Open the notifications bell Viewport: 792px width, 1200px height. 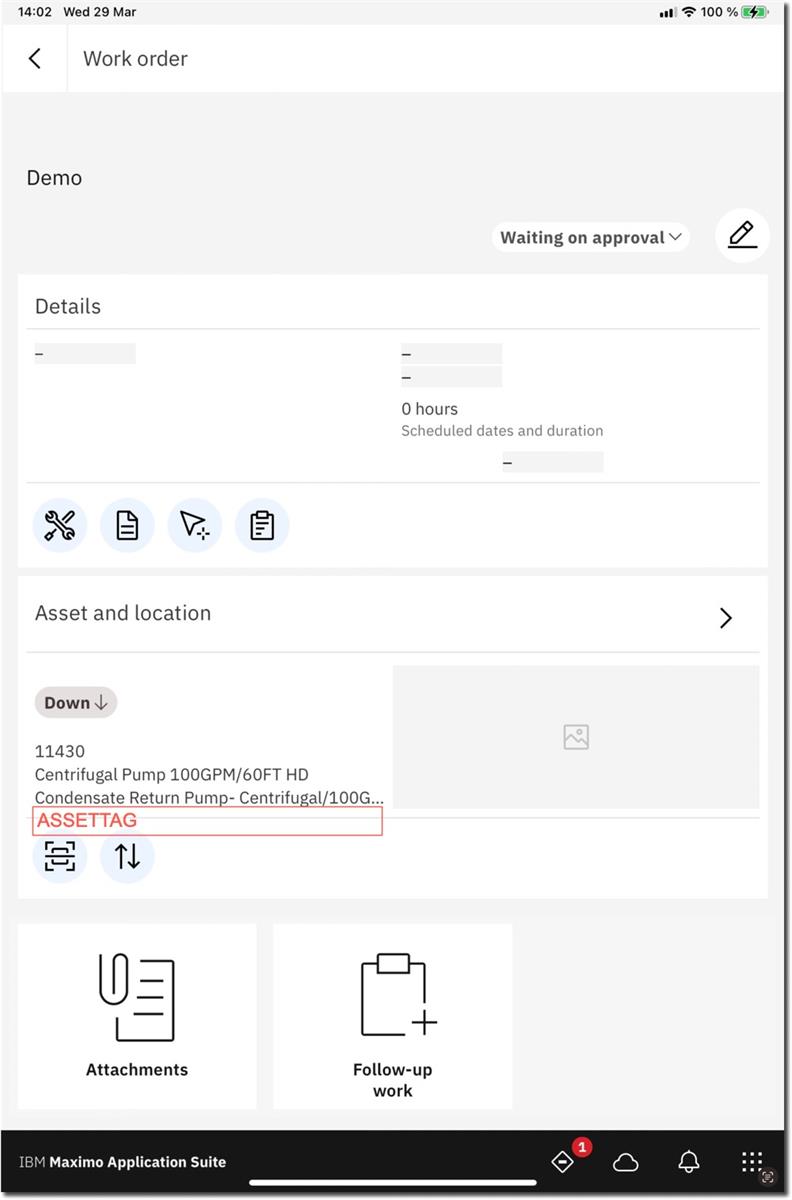[x=689, y=1162]
